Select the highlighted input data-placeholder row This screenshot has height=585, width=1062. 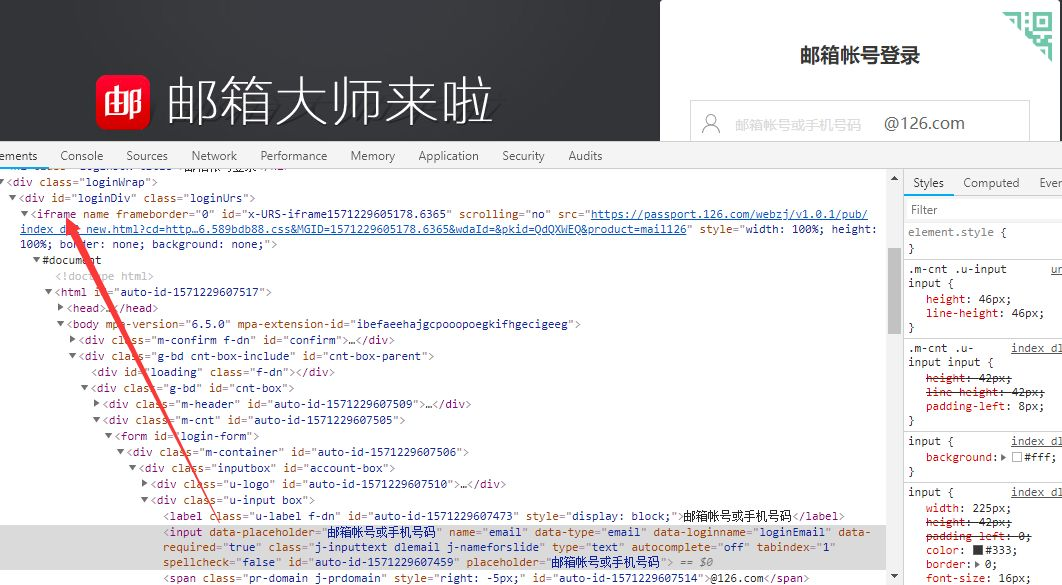[x=443, y=547]
